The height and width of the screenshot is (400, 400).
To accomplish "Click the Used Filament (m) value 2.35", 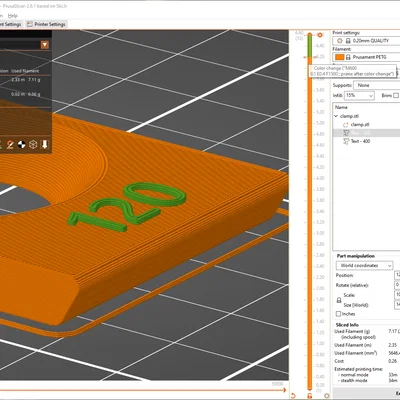I will [393, 345].
